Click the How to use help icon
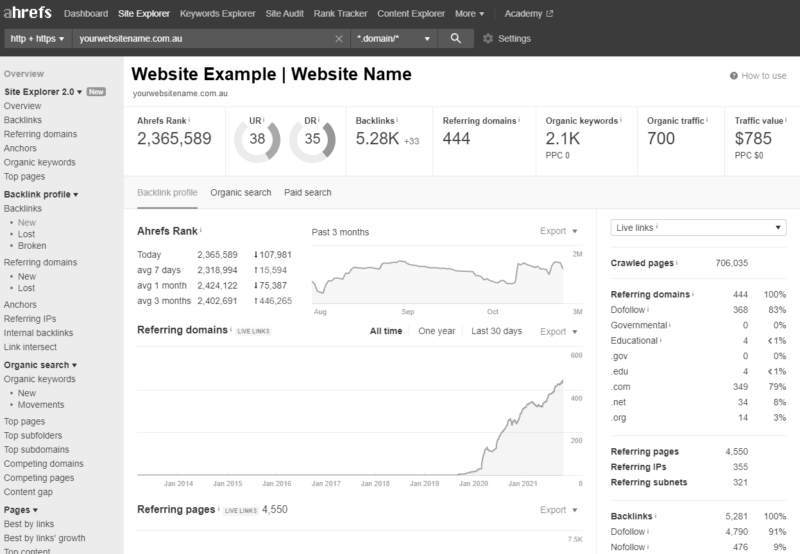 point(734,75)
